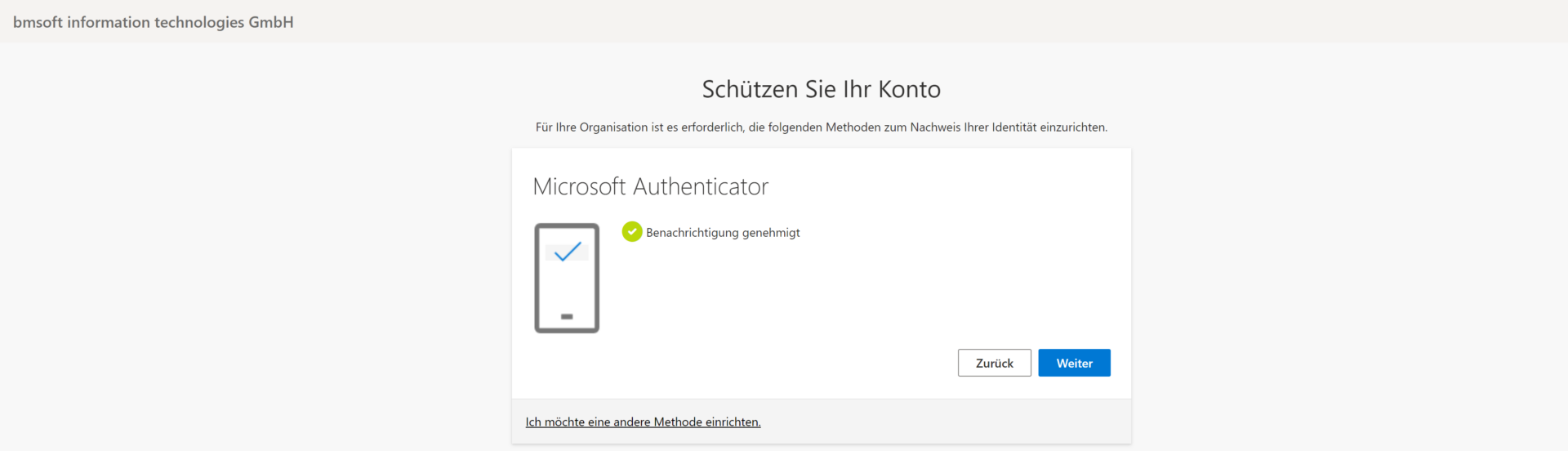Click the word 'Konto' in page title
The width and height of the screenshot is (1568, 451).
[x=909, y=89]
